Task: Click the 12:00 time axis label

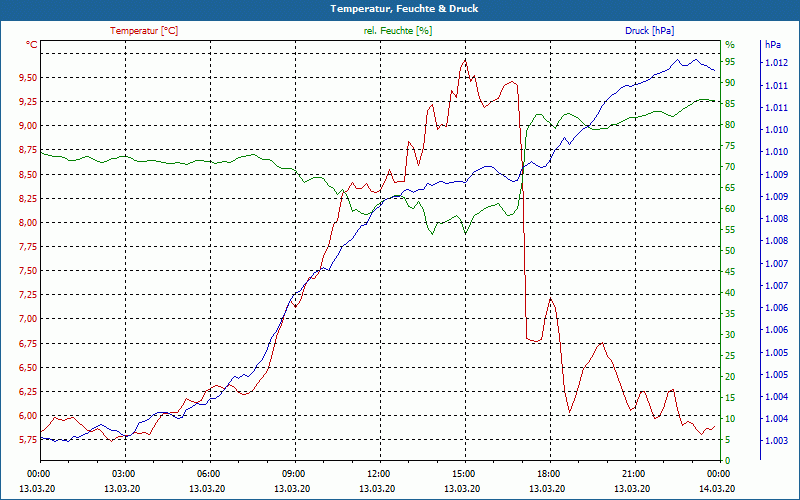Action: [378, 474]
